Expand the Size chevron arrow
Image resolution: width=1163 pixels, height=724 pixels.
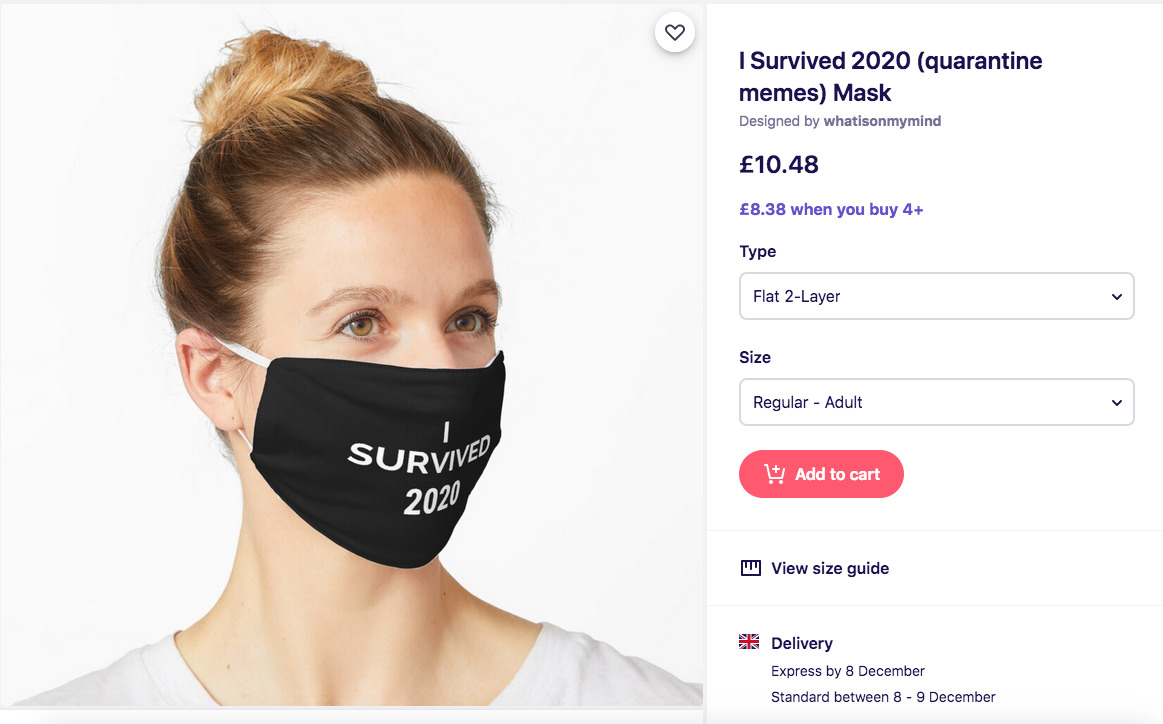point(1117,403)
